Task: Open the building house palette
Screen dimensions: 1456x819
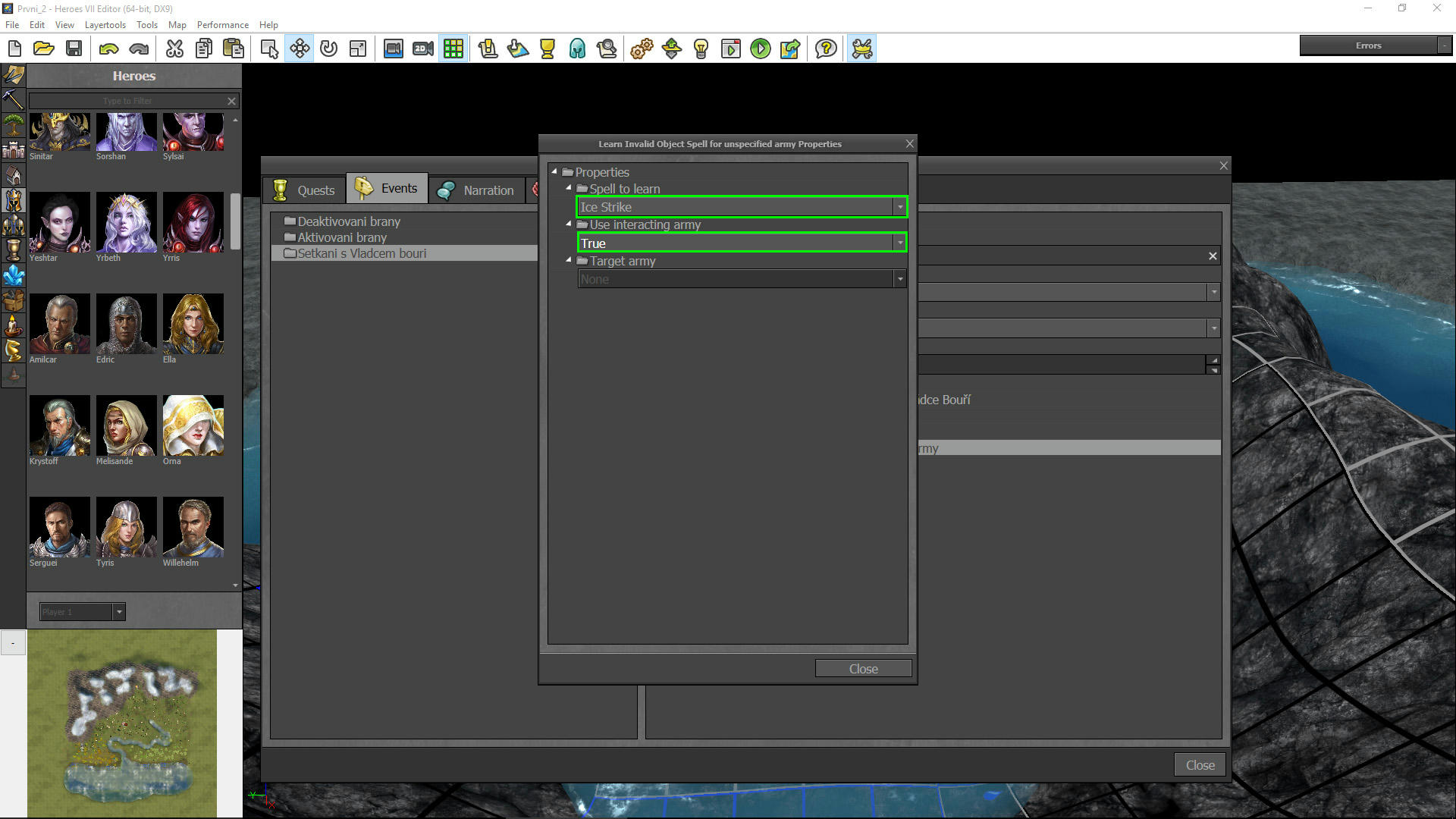Action: click(x=14, y=175)
